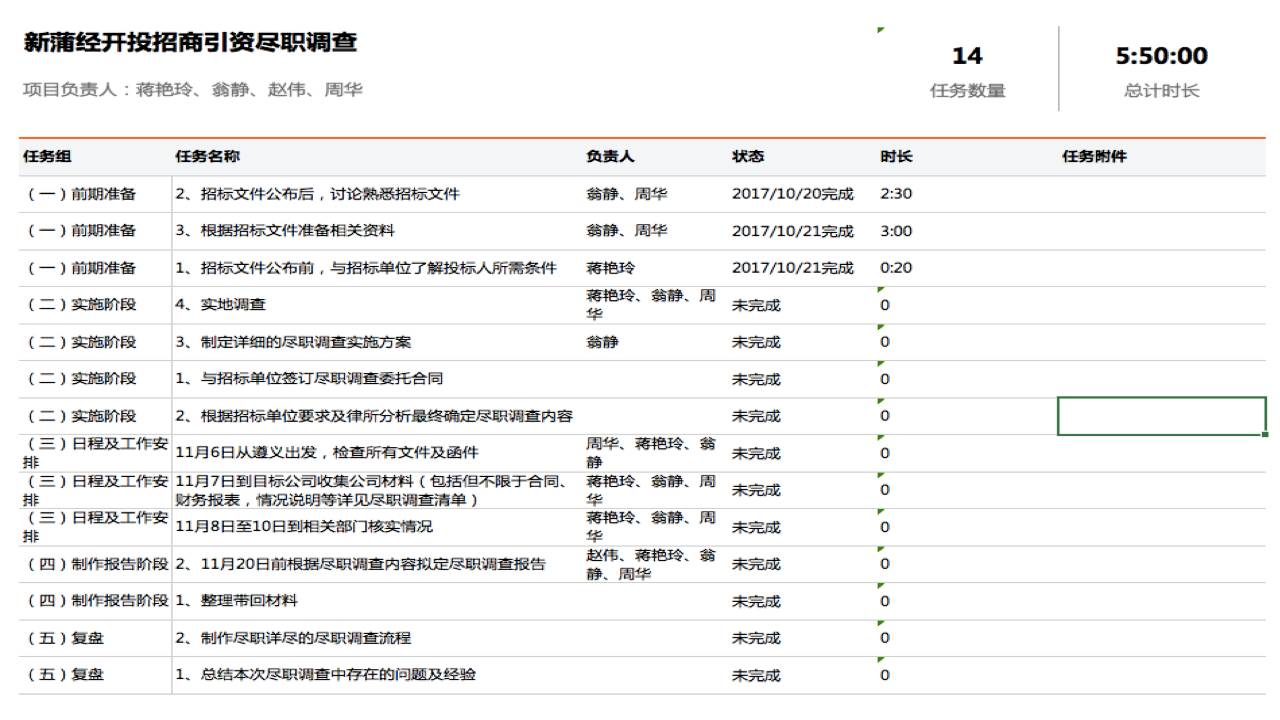Click the duration cell 3:00
The width and height of the screenshot is (1280, 720).
[x=896, y=231]
